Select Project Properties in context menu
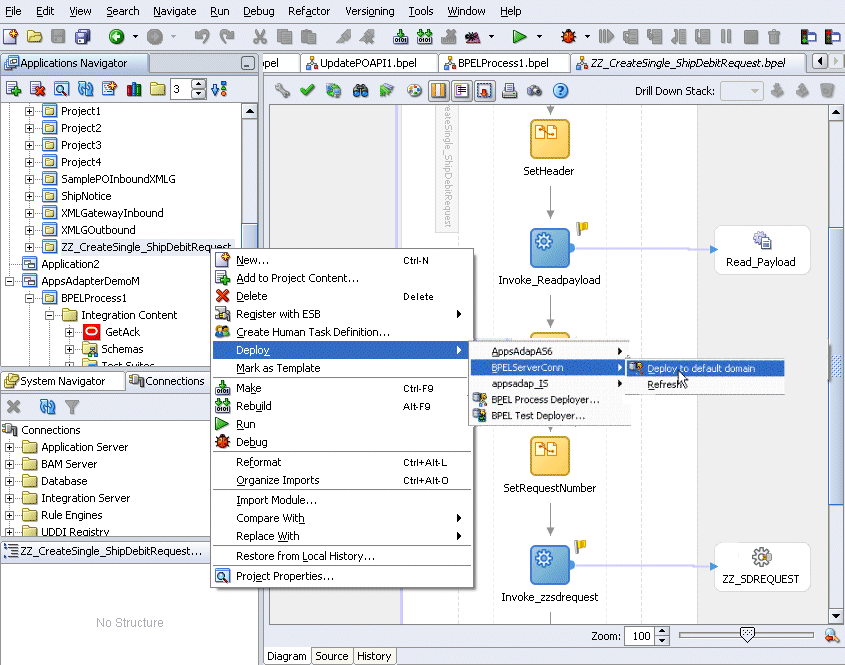The image size is (845, 665). click(342, 576)
